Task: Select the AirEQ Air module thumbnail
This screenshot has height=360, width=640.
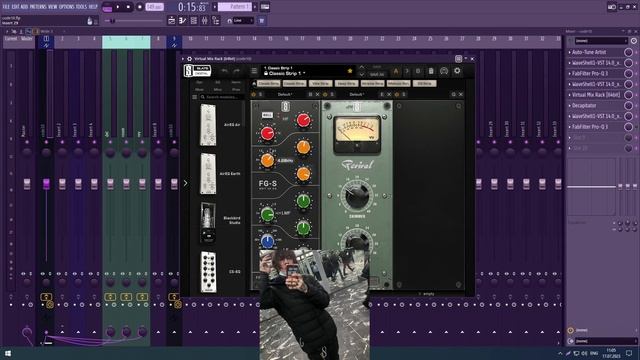Action: tap(208, 124)
